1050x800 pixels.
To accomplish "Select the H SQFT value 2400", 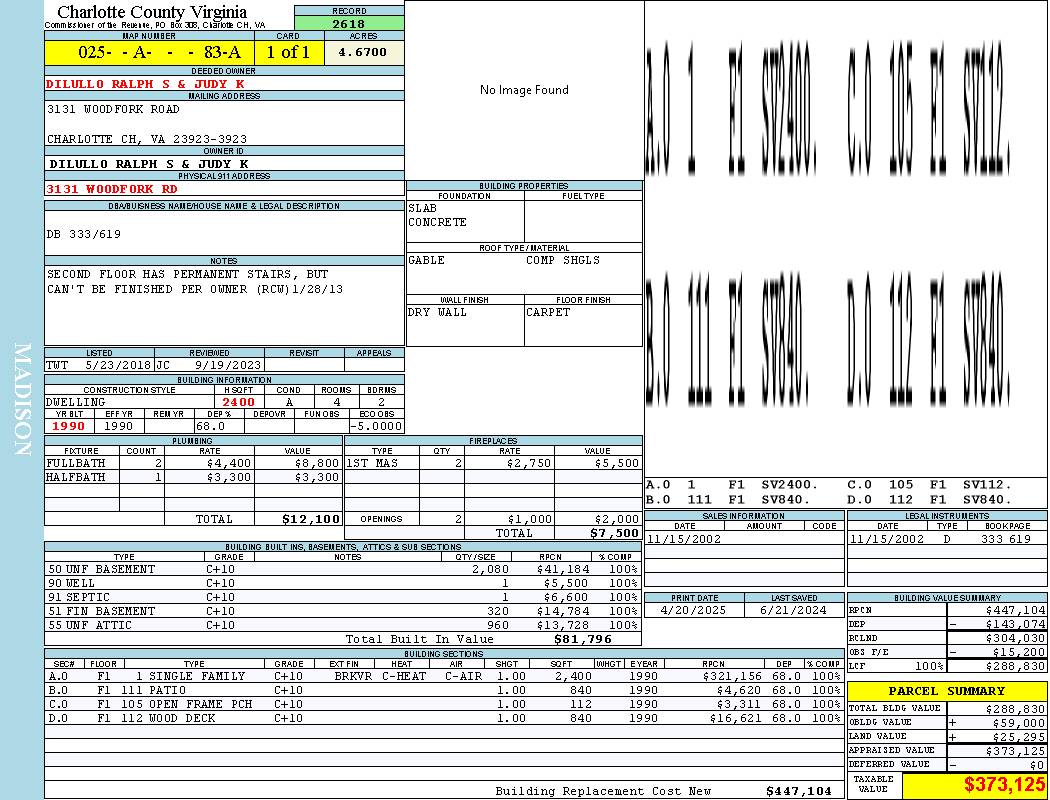I will pyautogui.click(x=238, y=402).
